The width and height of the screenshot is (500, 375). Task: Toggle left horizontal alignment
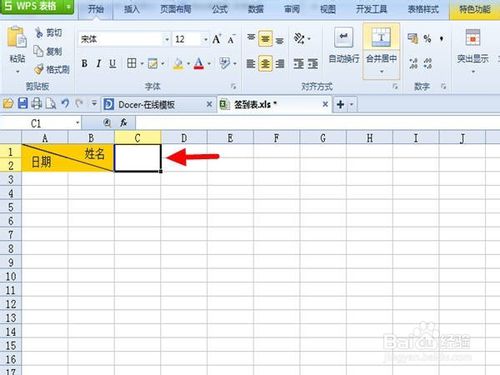[x=251, y=63]
